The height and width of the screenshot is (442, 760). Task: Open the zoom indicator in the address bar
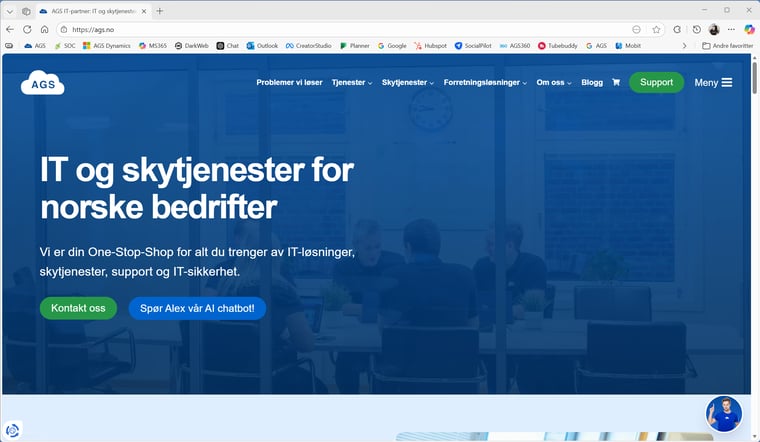click(636, 30)
